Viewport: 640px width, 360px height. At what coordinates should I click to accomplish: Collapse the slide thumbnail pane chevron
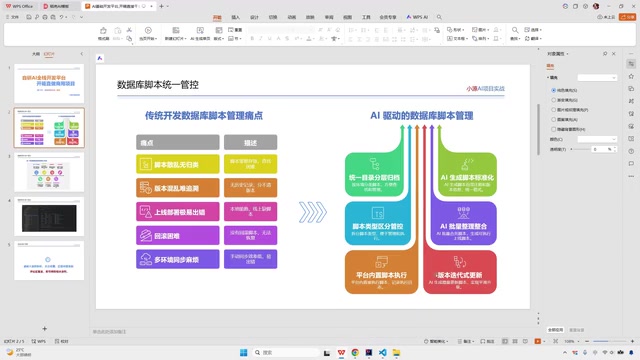click(x=82, y=53)
